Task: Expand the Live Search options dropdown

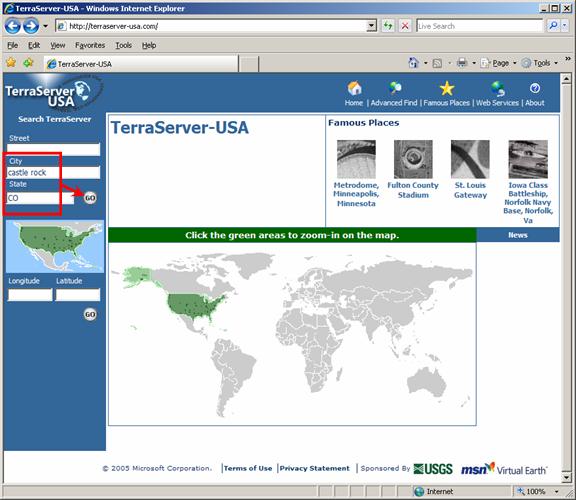Action: [565, 26]
